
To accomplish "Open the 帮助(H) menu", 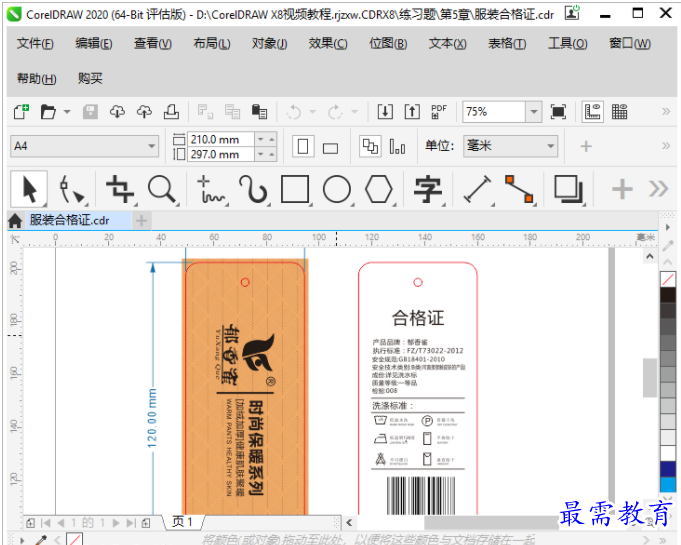I will coord(36,79).
